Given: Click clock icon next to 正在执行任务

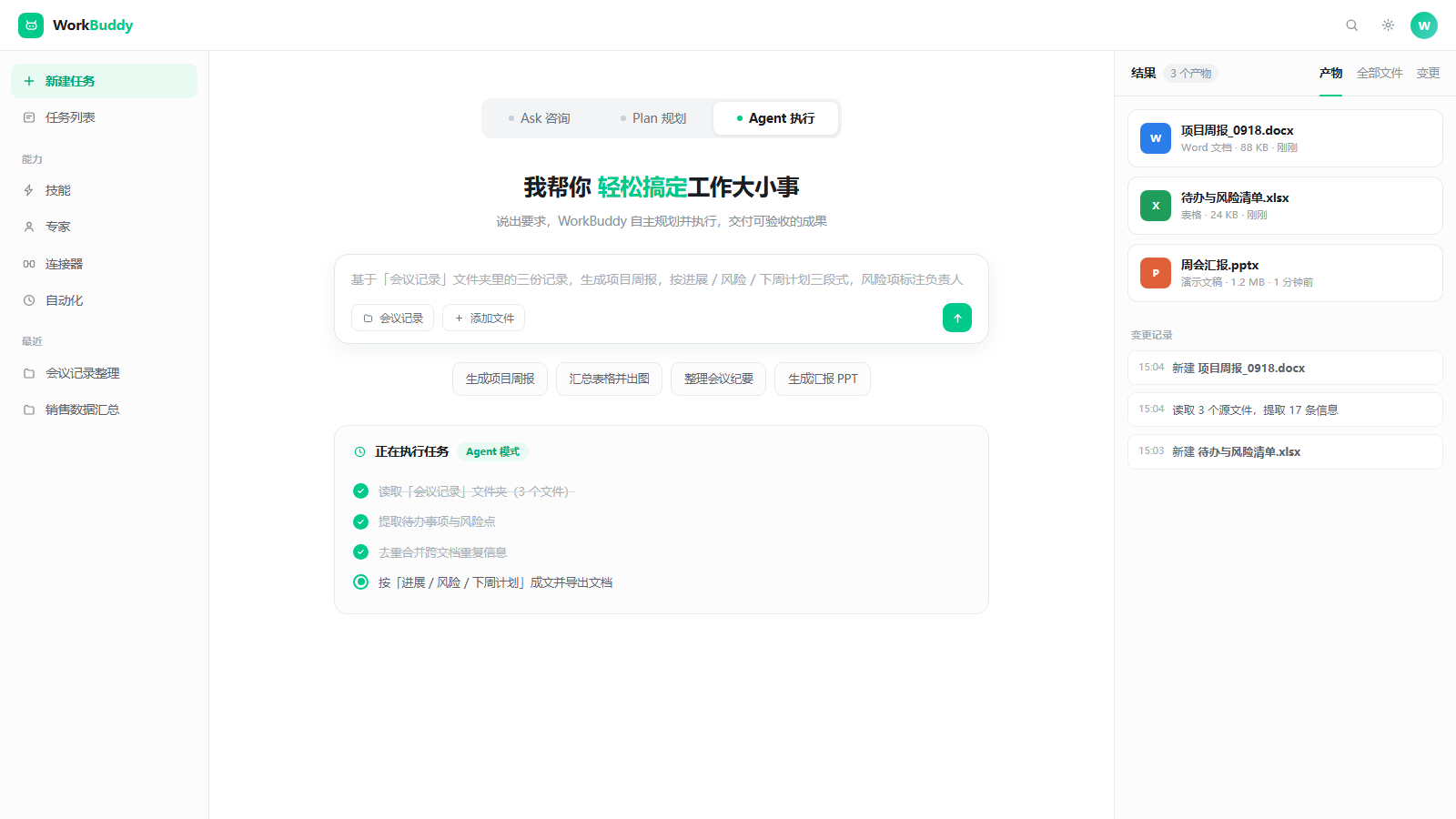Looking at the screenshot, I should pyautogui.click(x=359, y=451).
